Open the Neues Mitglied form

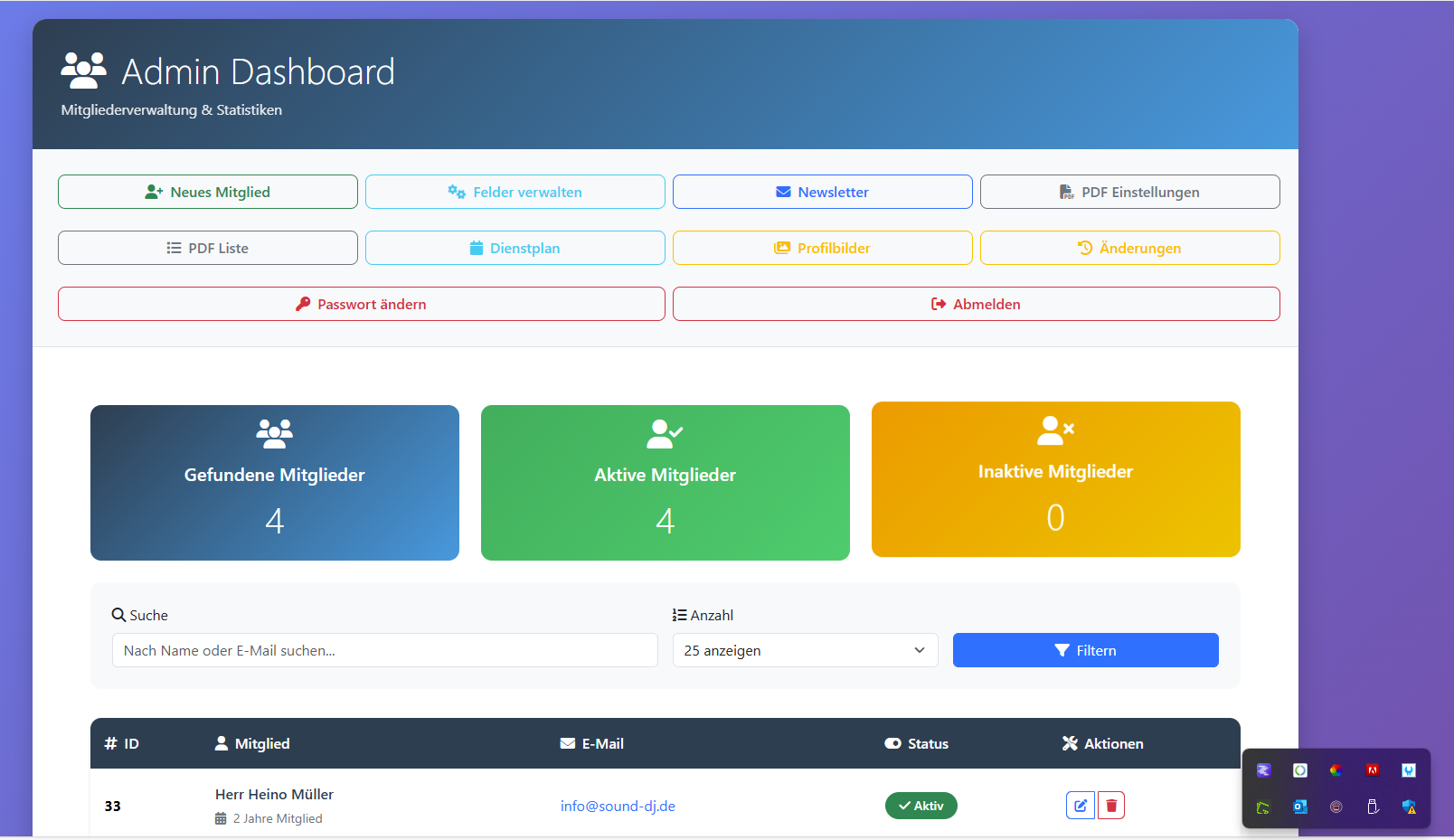tap(208, 192)
